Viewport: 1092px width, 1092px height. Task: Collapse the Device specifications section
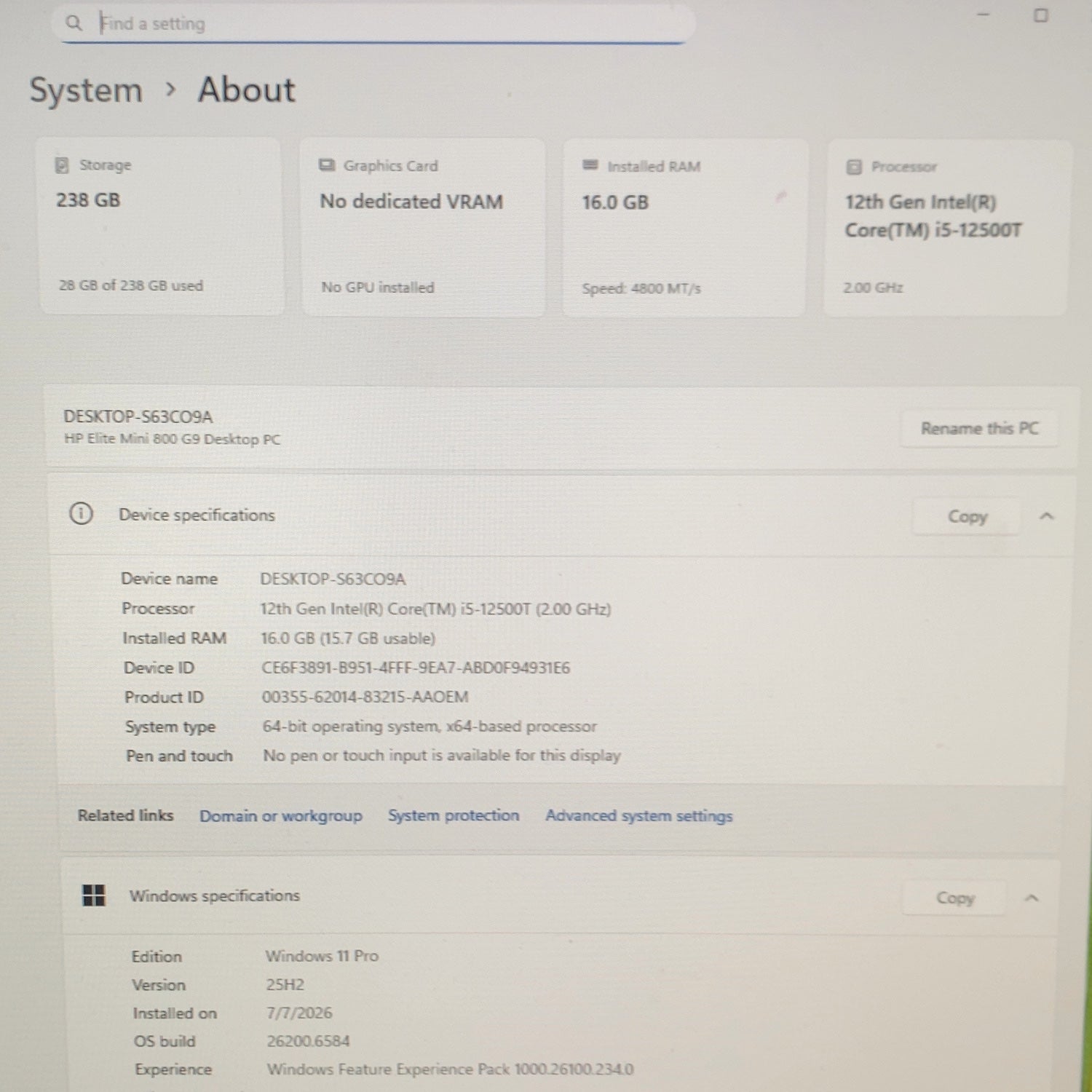[1047, 516]
